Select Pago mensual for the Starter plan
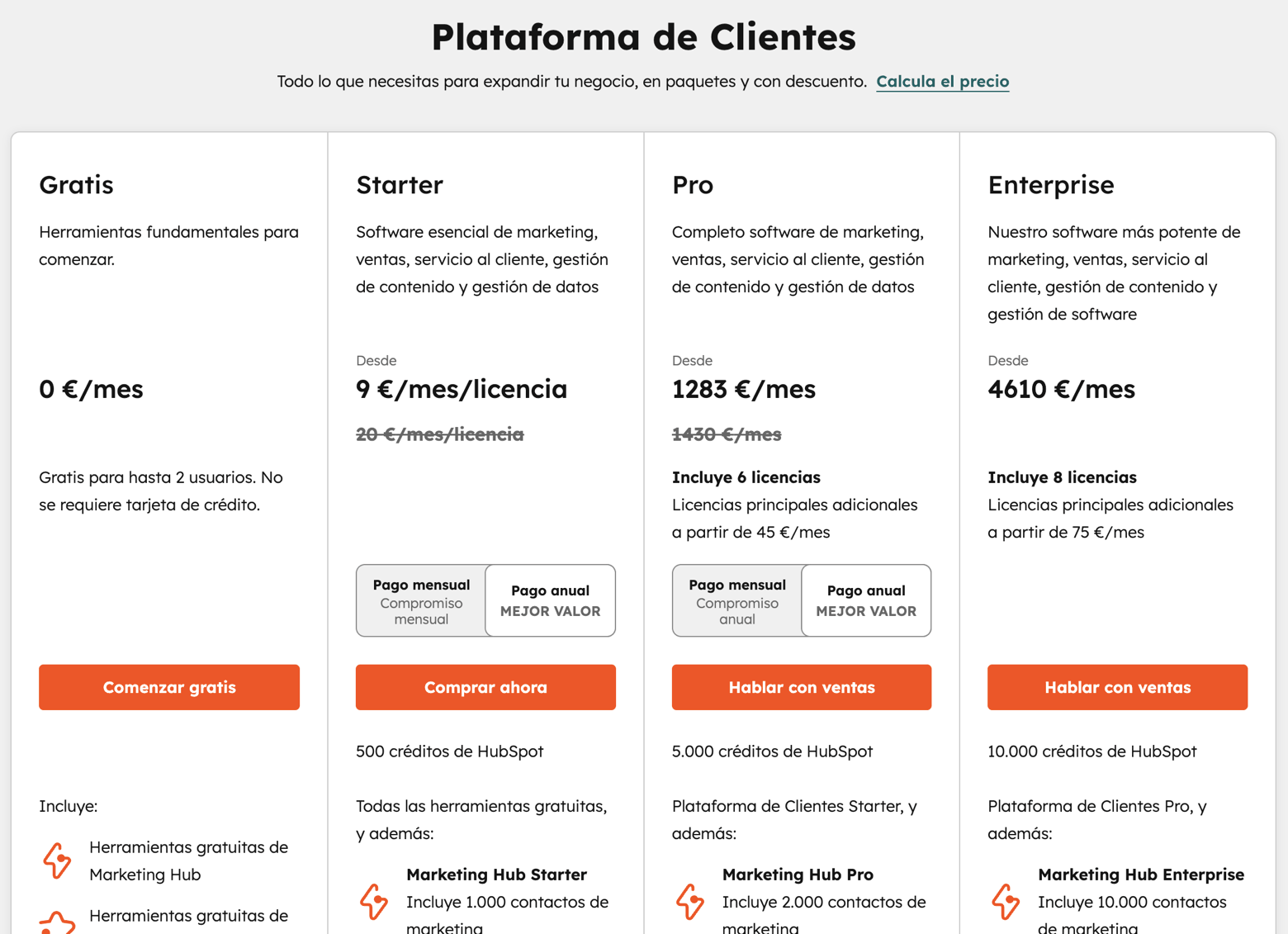The image size is (1288, 934). (421, 600)
